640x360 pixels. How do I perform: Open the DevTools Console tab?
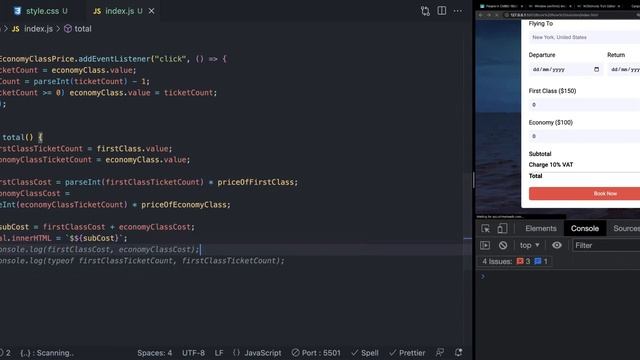(x=585, y=229)
